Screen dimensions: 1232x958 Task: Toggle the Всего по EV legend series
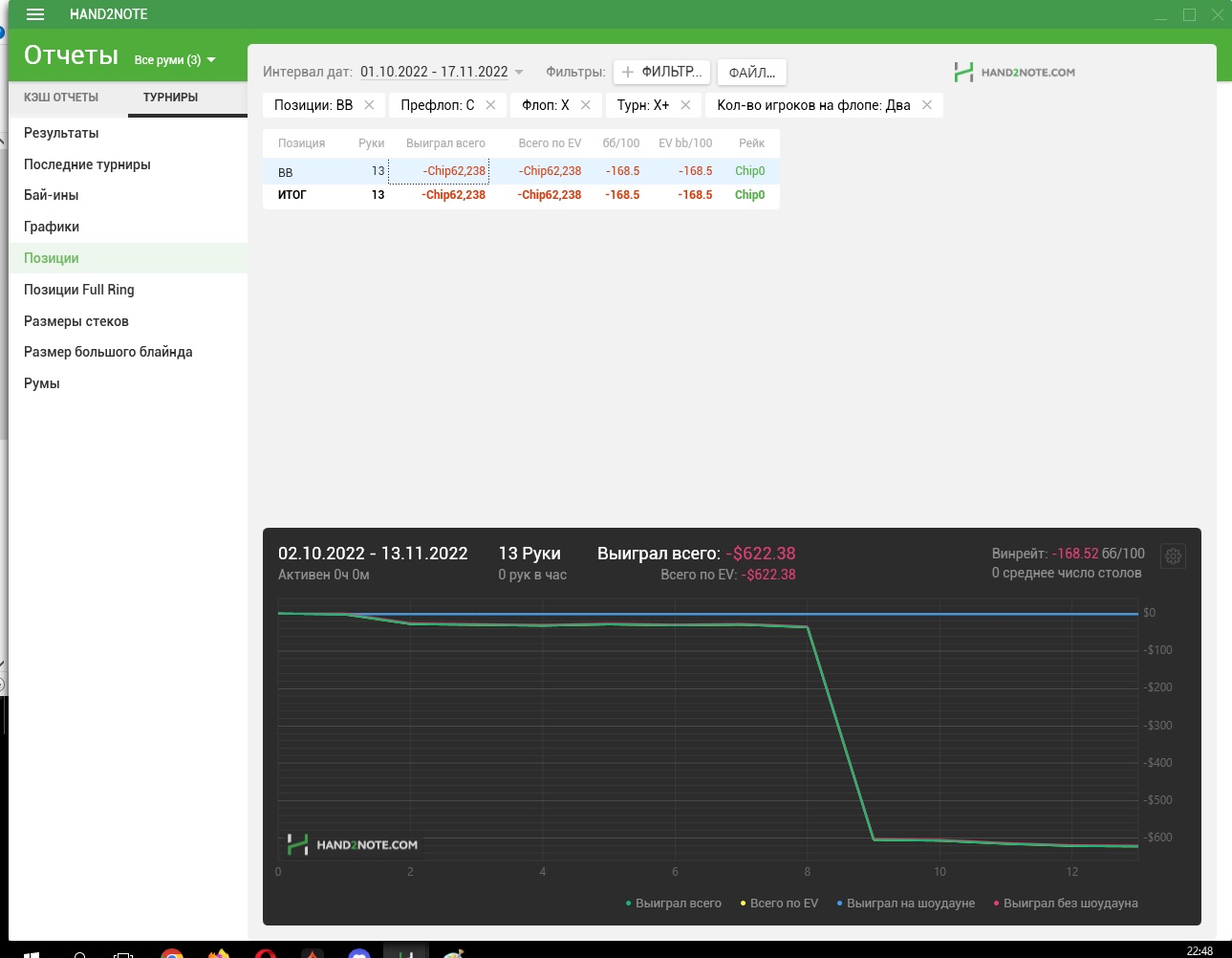(779, 904)
